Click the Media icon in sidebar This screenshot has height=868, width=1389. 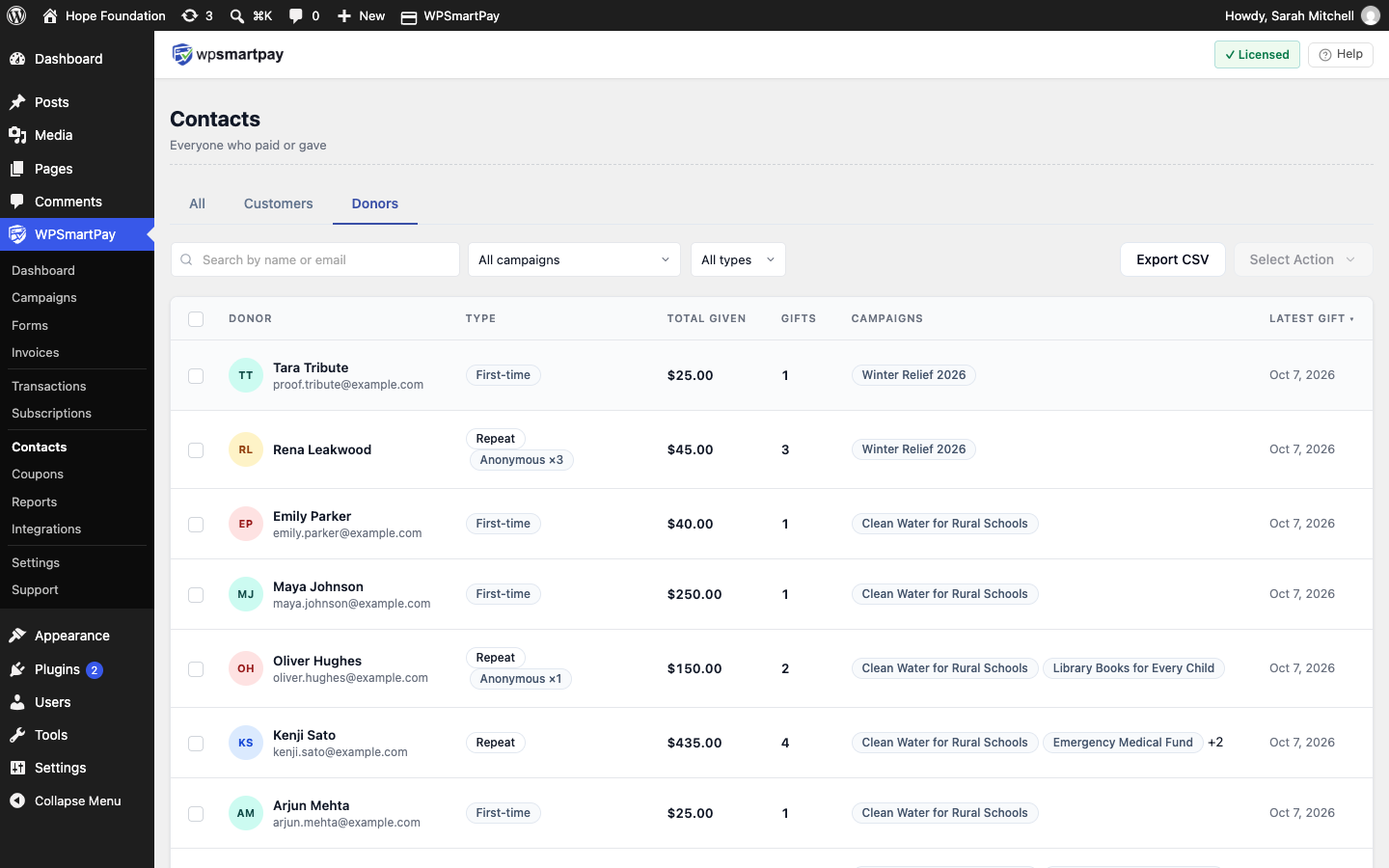click(x=17, y=135)
